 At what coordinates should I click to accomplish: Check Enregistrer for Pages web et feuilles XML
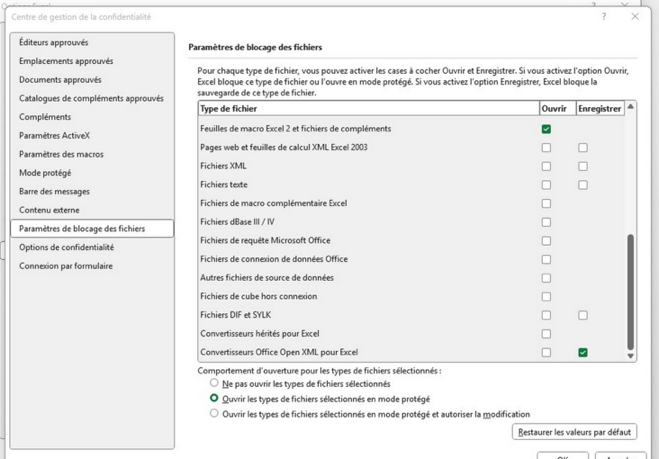point(583,148)
